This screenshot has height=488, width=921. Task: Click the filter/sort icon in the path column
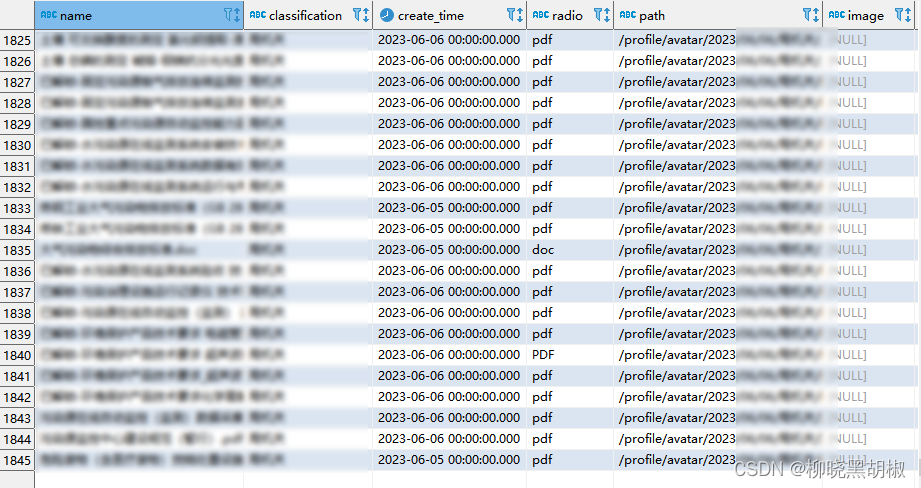[811, 15]
